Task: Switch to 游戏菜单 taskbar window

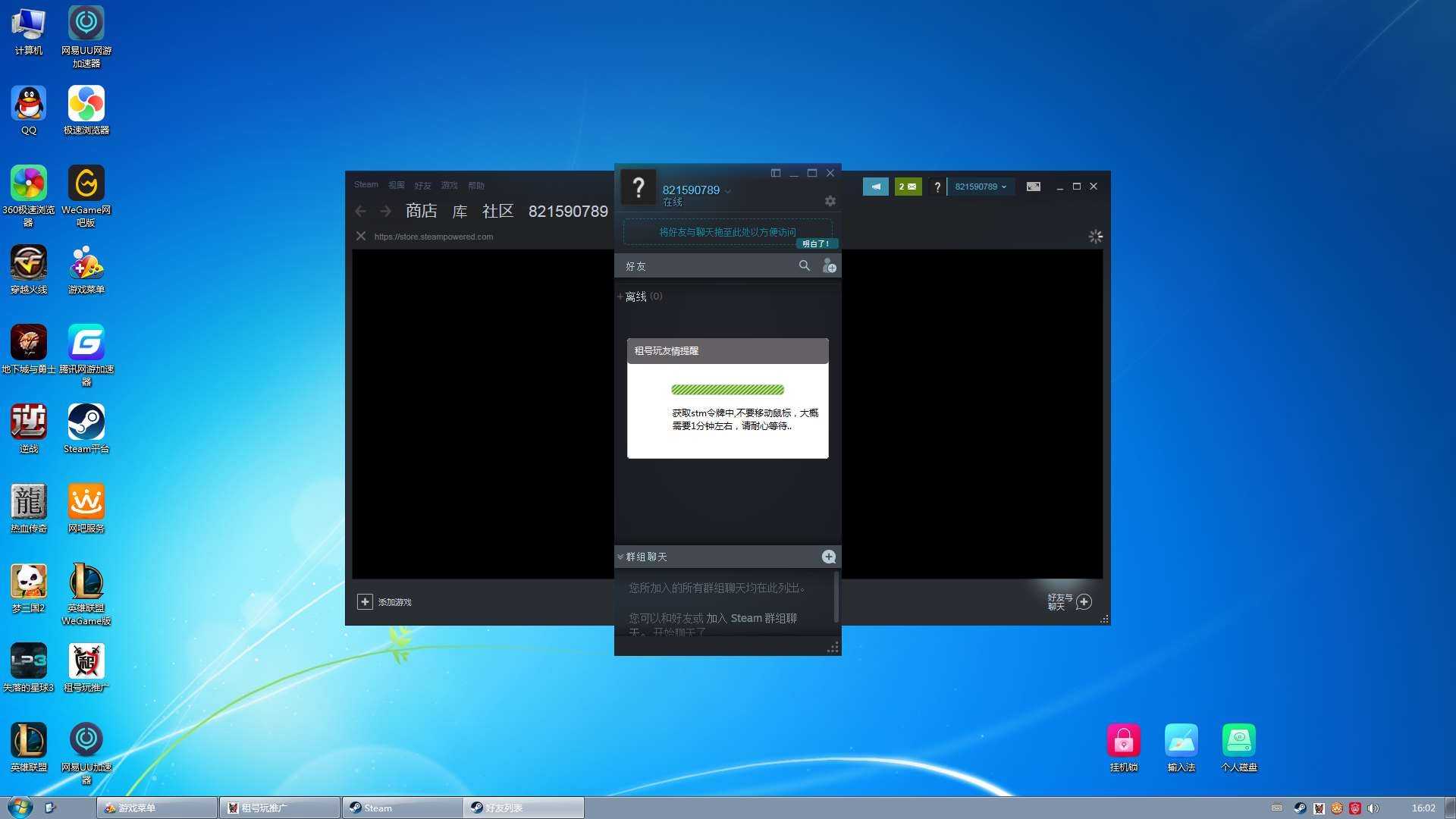Action: point(157,808)
